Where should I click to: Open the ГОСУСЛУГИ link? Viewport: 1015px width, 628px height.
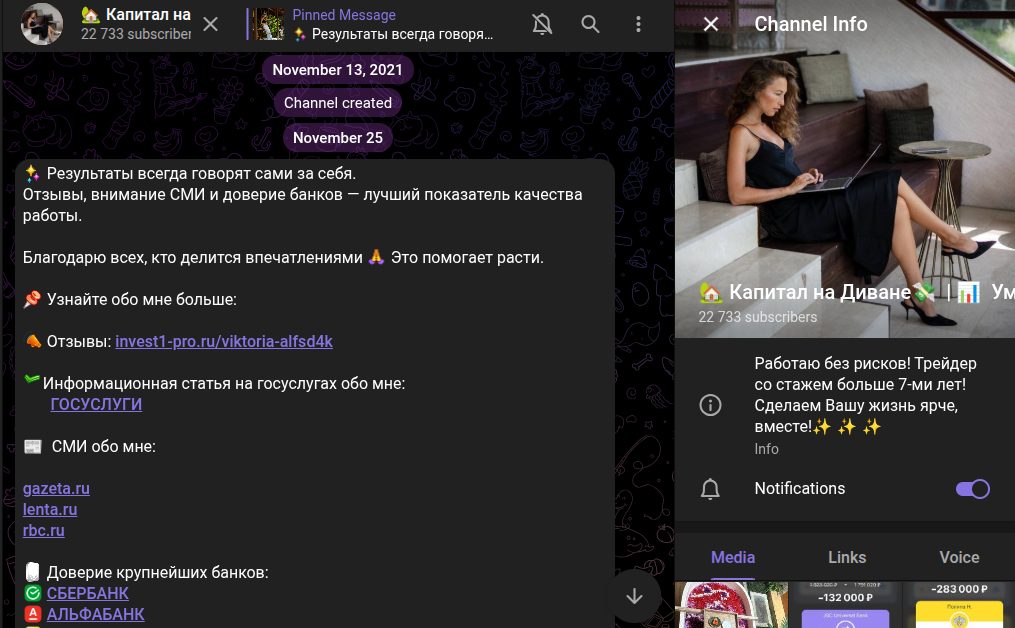click(96, 405)
